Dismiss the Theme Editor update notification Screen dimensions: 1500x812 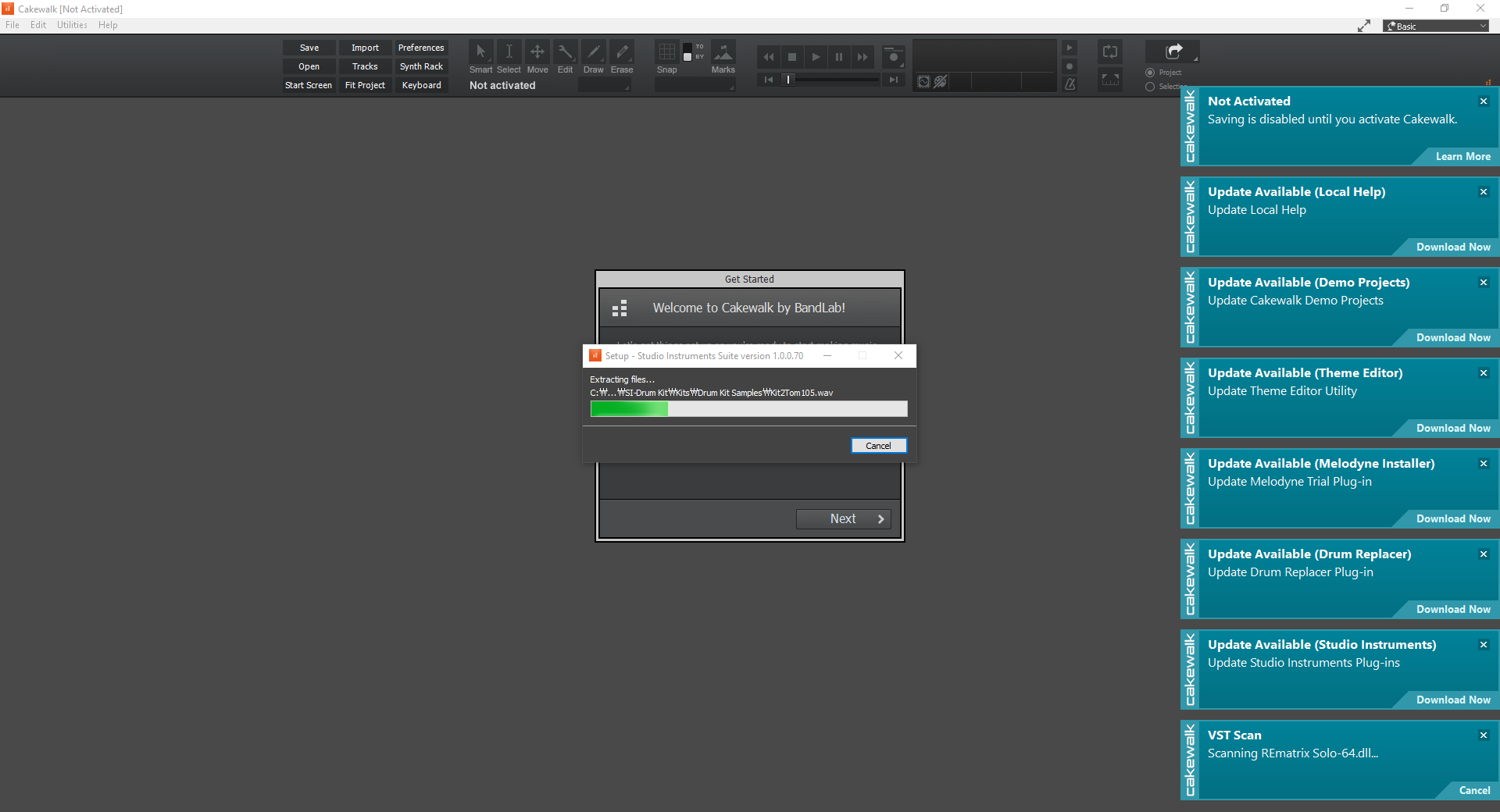[x=1484, y=373]
